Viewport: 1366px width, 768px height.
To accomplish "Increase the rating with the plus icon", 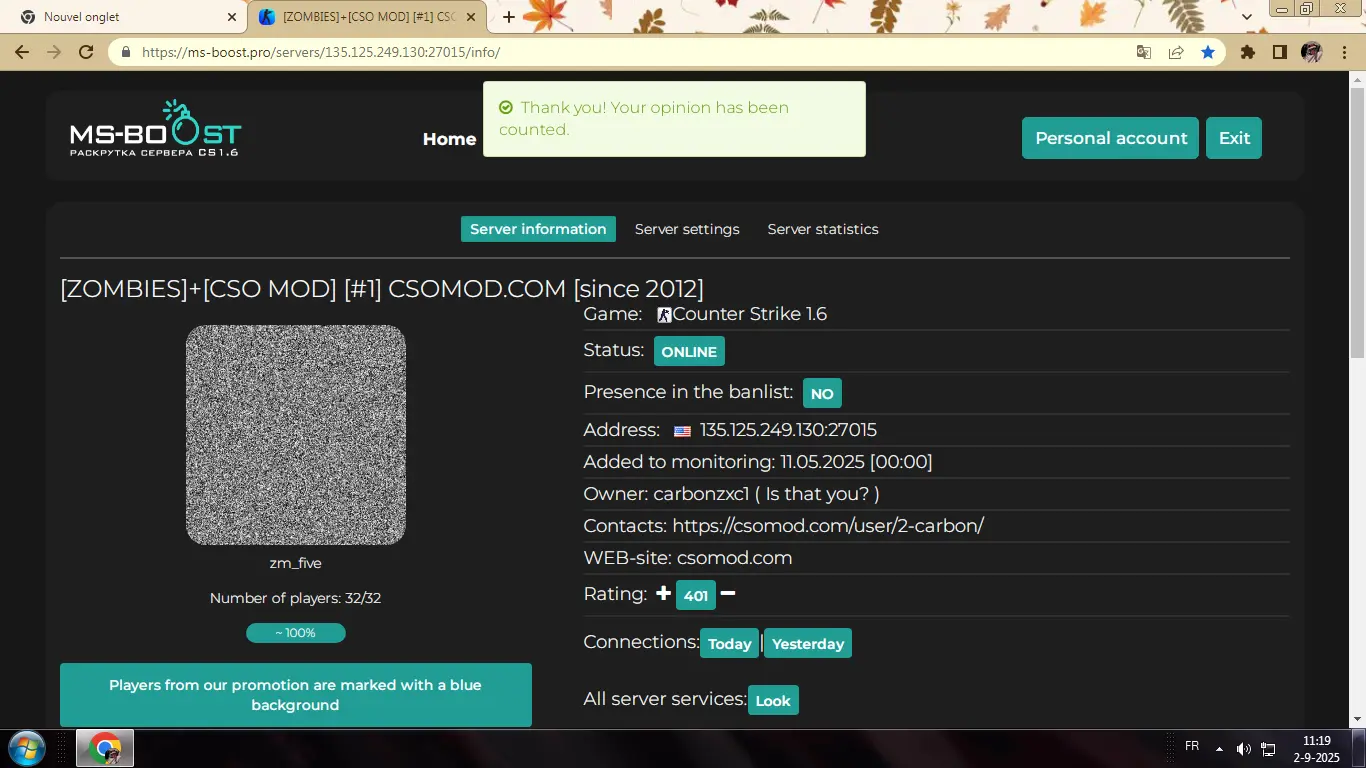I will [663, 594].
